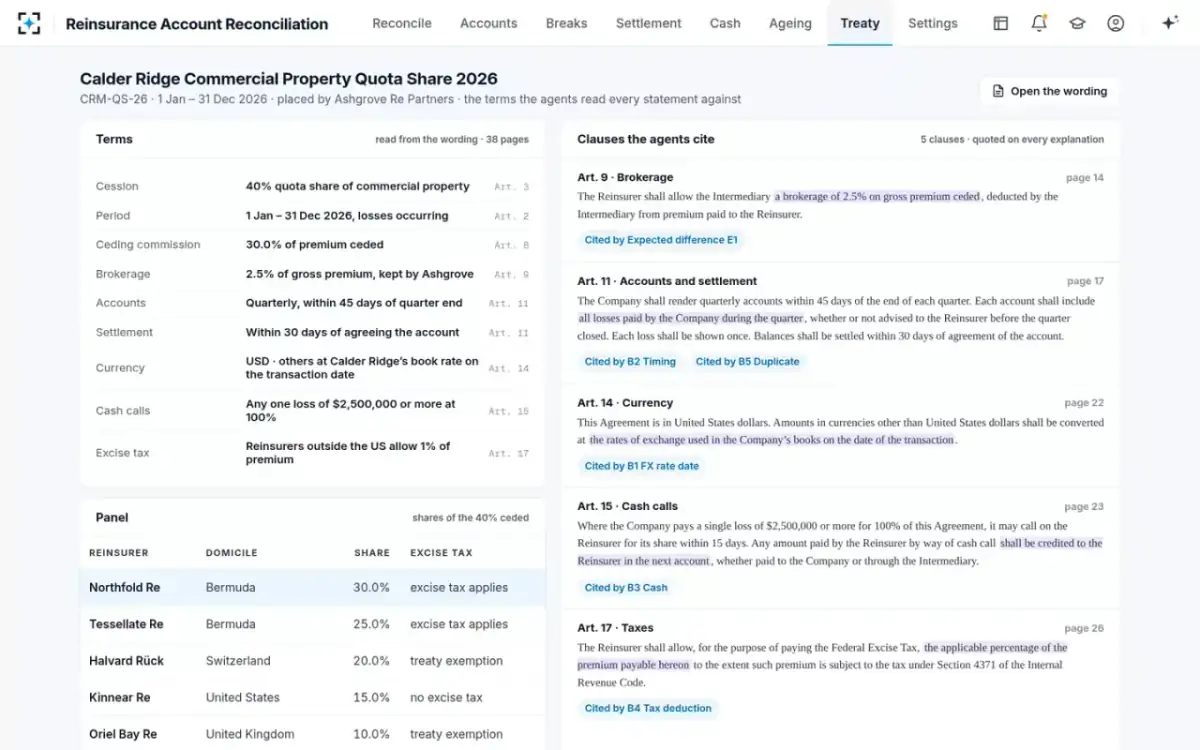Screen dimensions: 1200x750
Task: Open the user profile icon
Action: (1116, 23)
